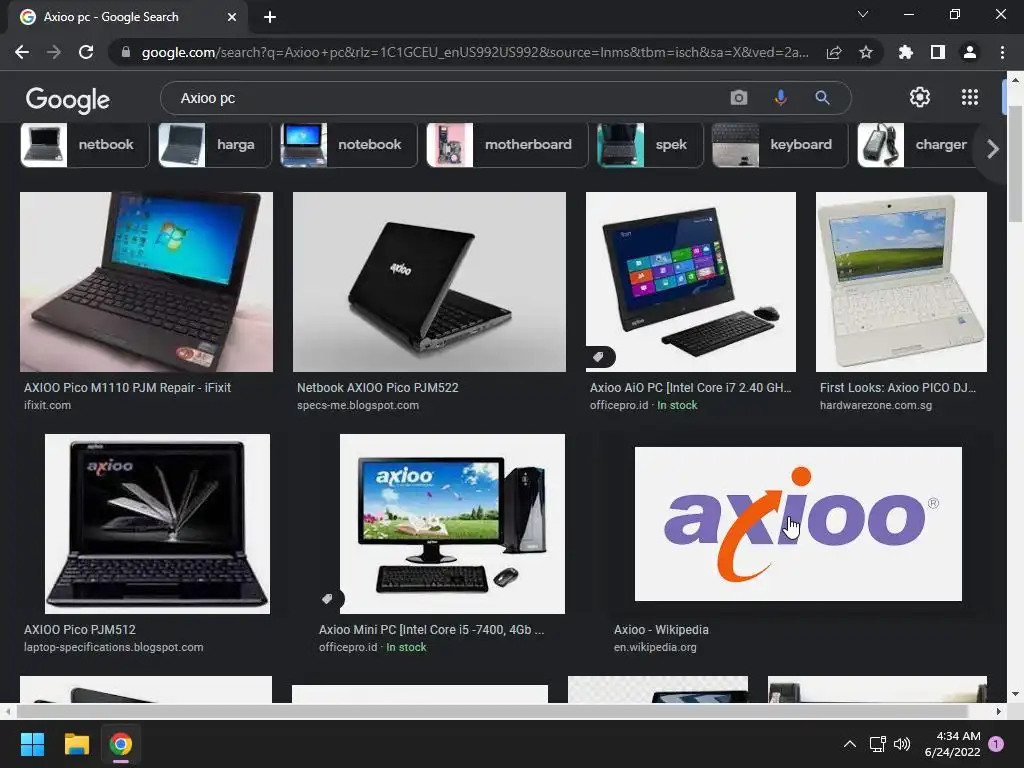Close the Axioo pc tab
The width and height of the screenshot is (1024, 768).
click(x=232, y=17)
